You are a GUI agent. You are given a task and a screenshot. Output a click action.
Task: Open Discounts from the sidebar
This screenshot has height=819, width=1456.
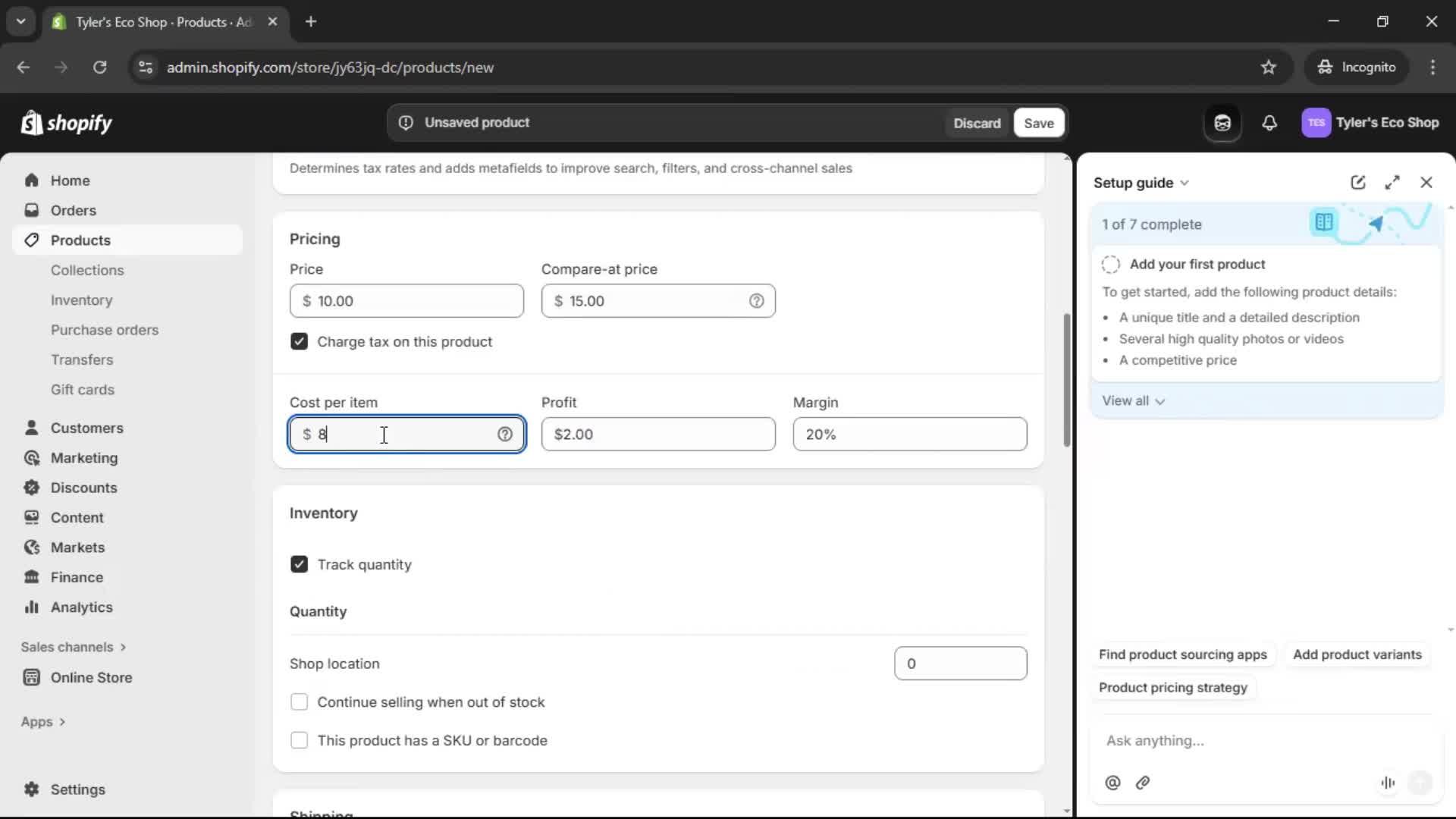tap(83, 488)
